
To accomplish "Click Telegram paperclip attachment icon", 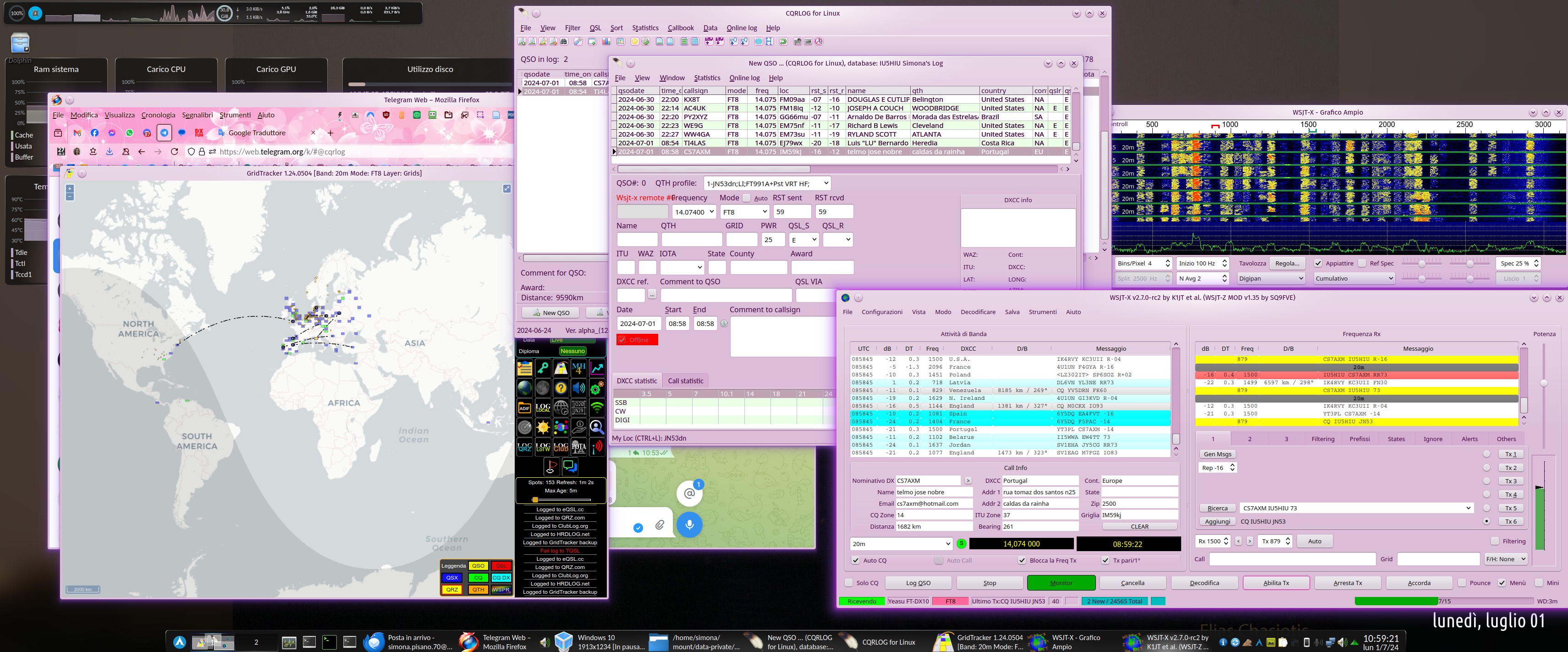I will click(660, 524).
